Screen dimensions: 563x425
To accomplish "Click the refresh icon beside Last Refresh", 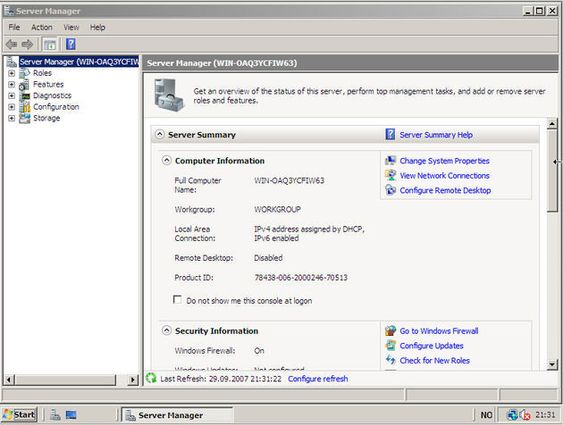I will point(151,378).
